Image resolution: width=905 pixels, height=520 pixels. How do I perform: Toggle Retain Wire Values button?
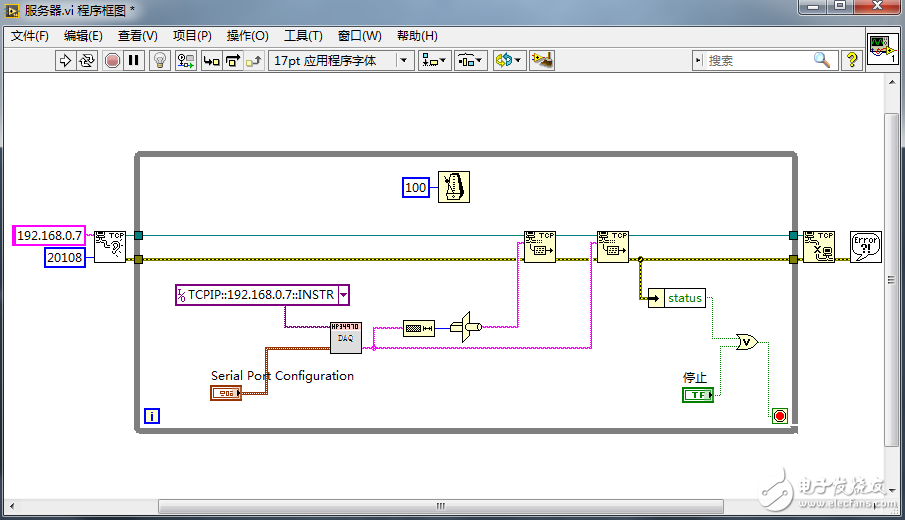coord(186,61)
